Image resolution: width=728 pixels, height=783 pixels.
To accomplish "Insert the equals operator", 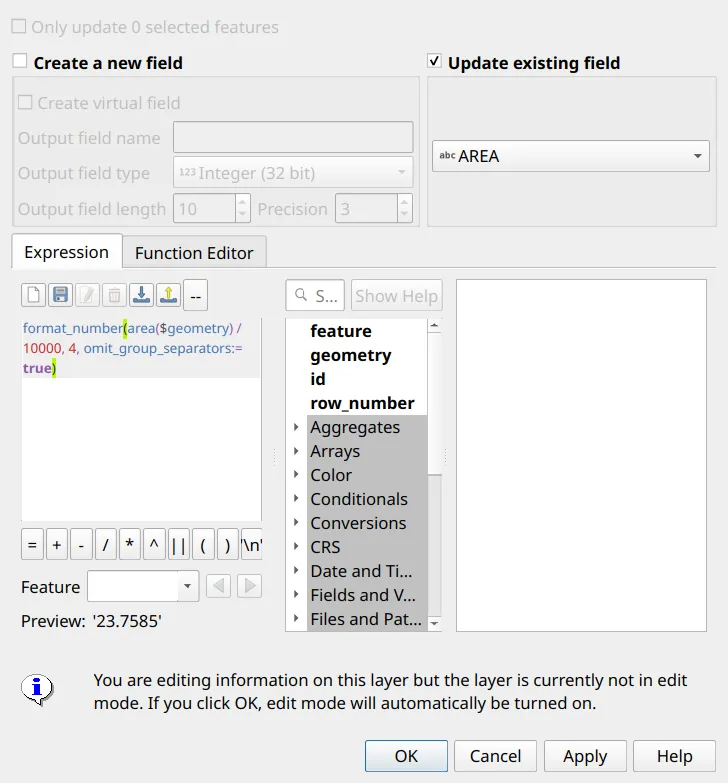I will click(x=32, y=544).
